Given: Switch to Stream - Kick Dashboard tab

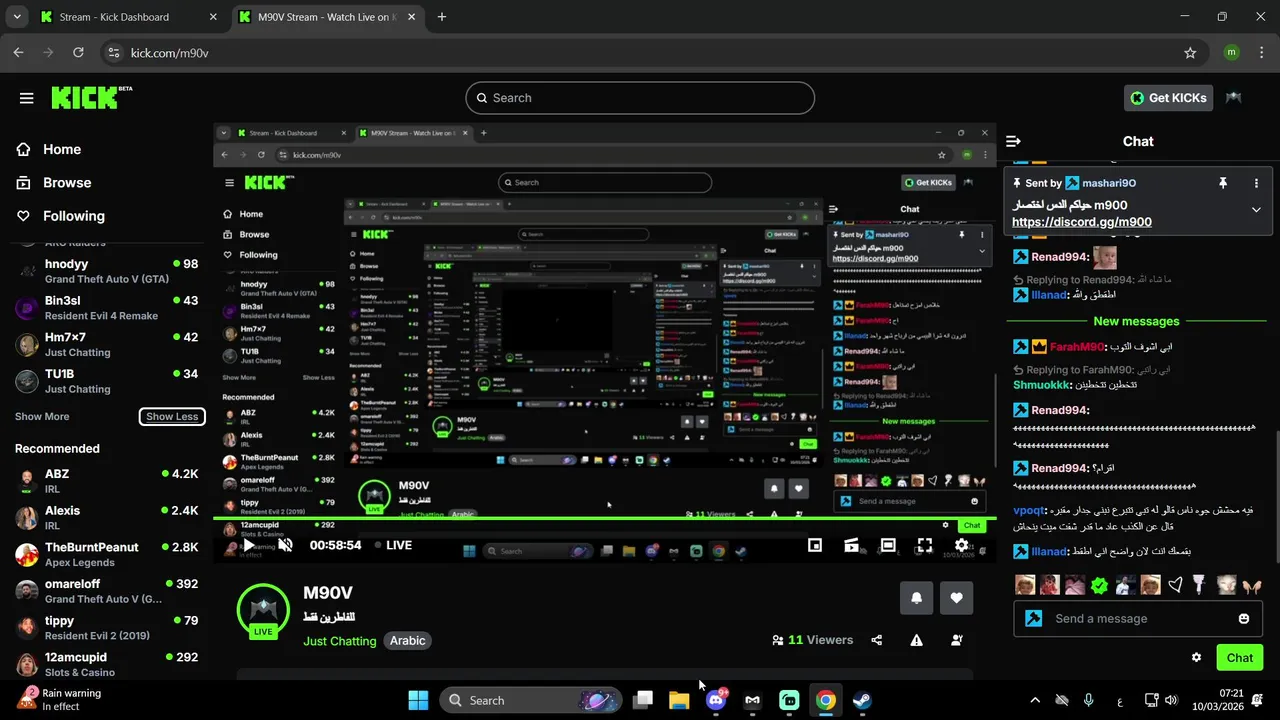Looking at the screenshot, I should pyautogui.click(x=129, y=17).
